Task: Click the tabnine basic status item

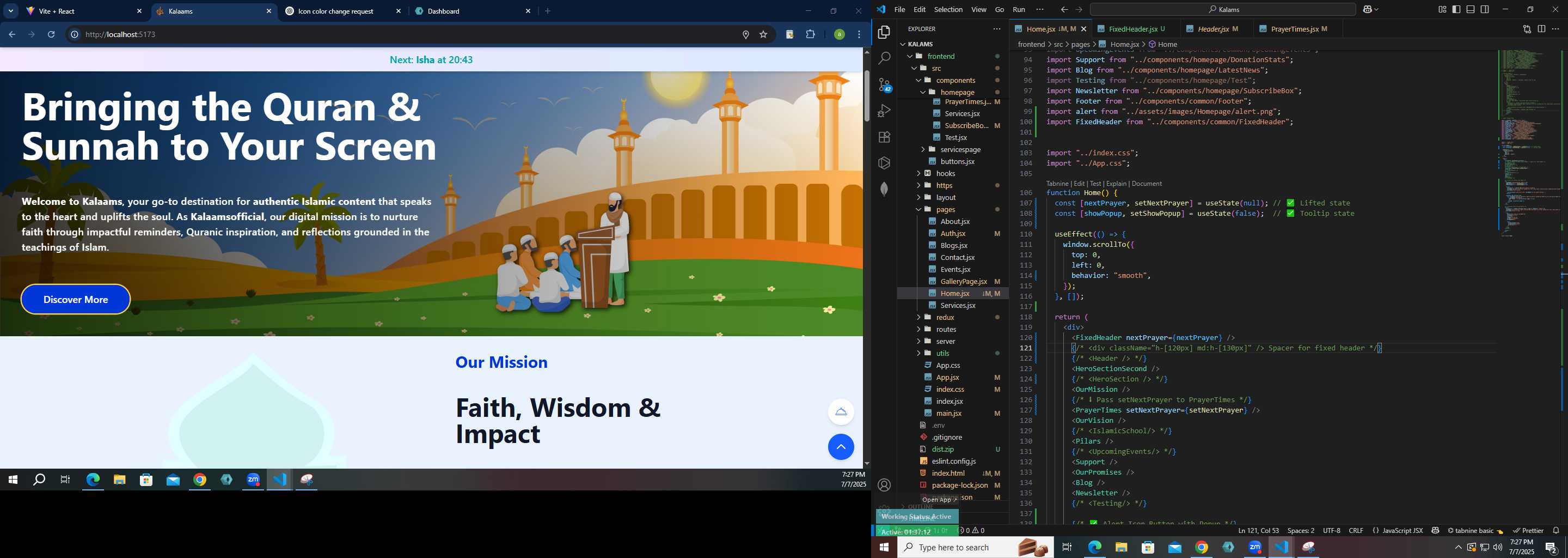Action: pyautogui.click(x=1475, y=531)
